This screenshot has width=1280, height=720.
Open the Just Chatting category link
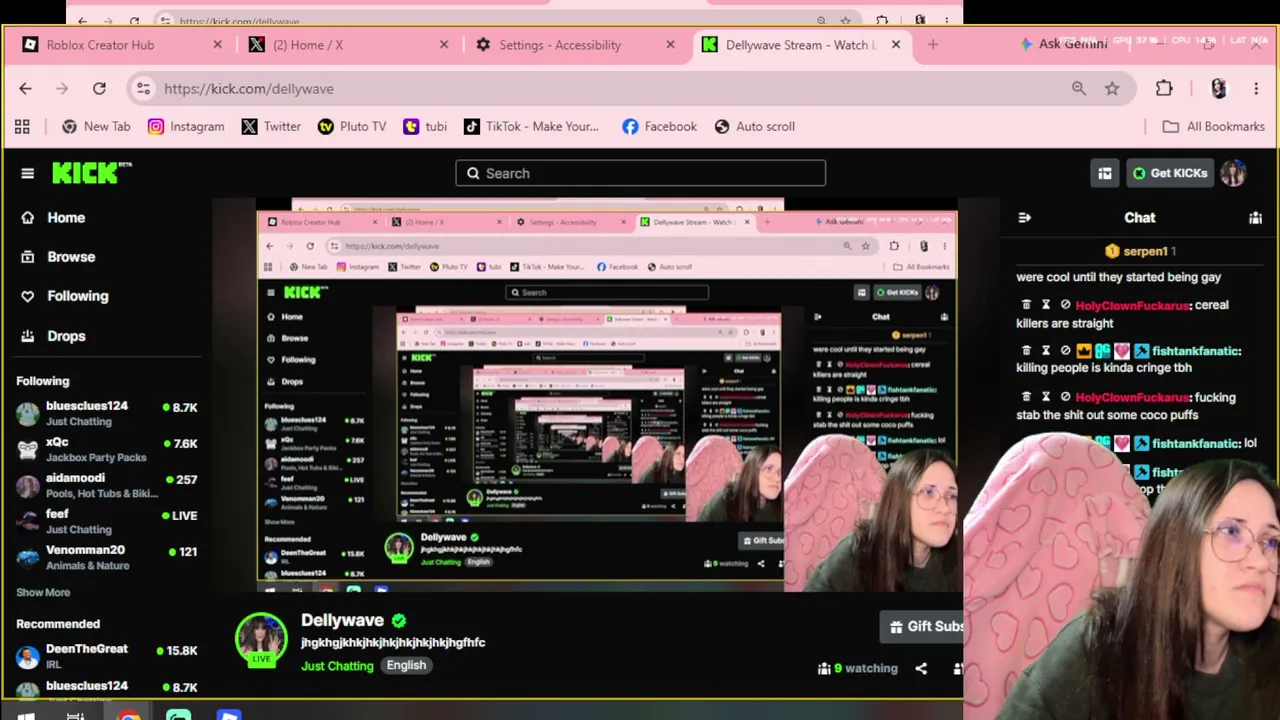click(x=337, y=666)
